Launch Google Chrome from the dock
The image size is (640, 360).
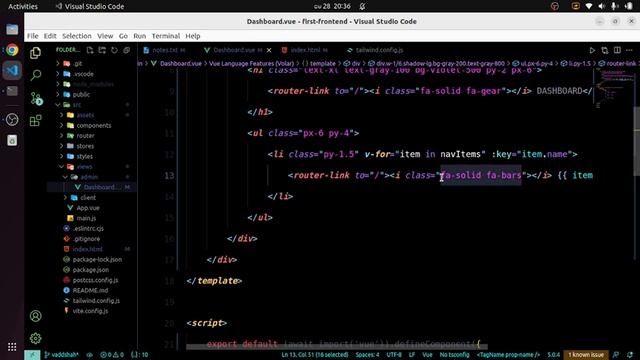12,50
